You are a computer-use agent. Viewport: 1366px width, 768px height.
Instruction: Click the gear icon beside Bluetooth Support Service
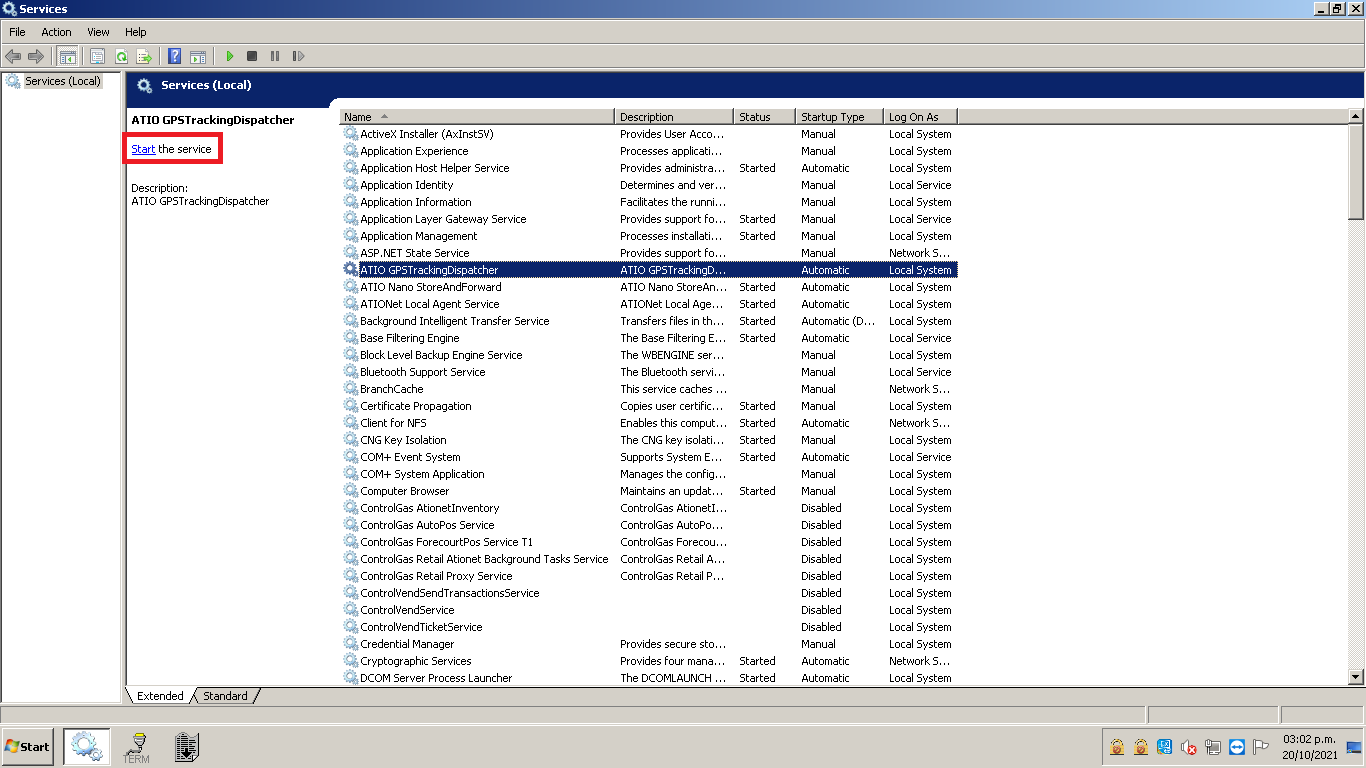351,372
